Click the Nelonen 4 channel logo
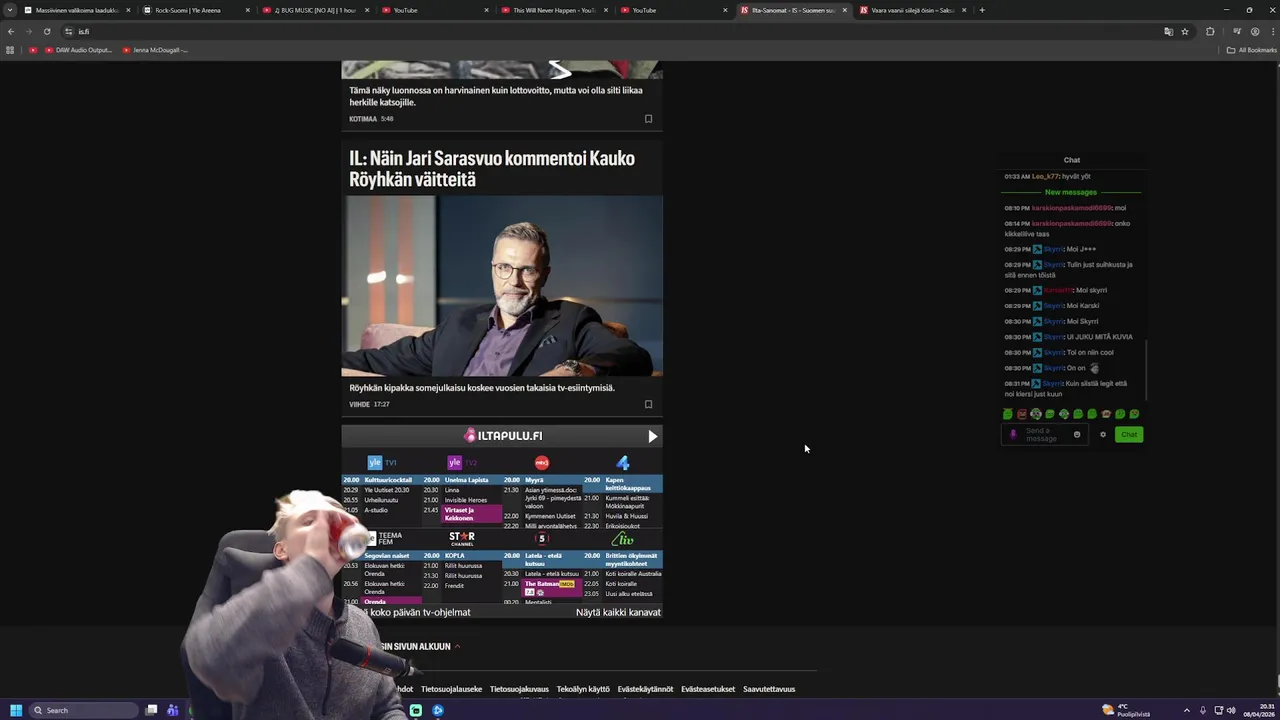 [622, 462]
